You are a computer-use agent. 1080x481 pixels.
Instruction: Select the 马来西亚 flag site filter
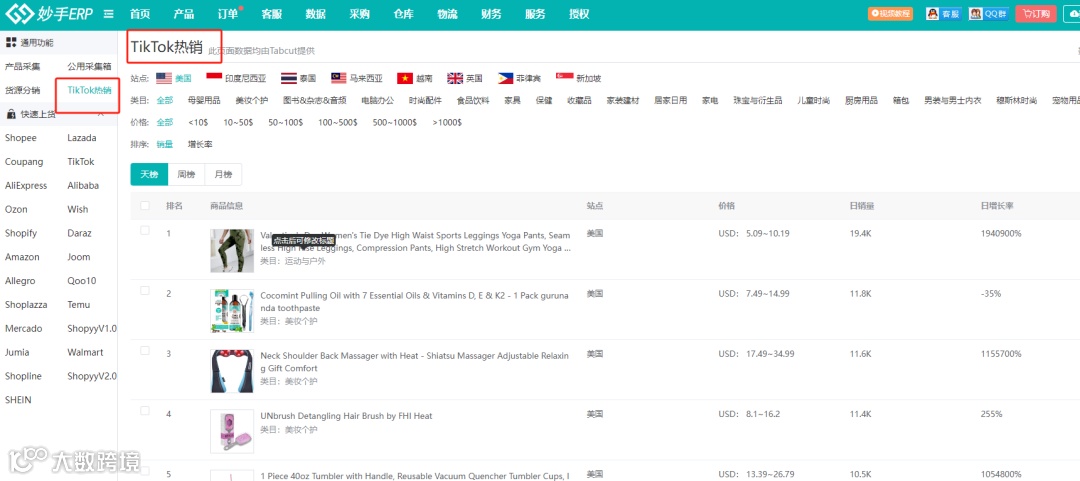pos(356,79)
